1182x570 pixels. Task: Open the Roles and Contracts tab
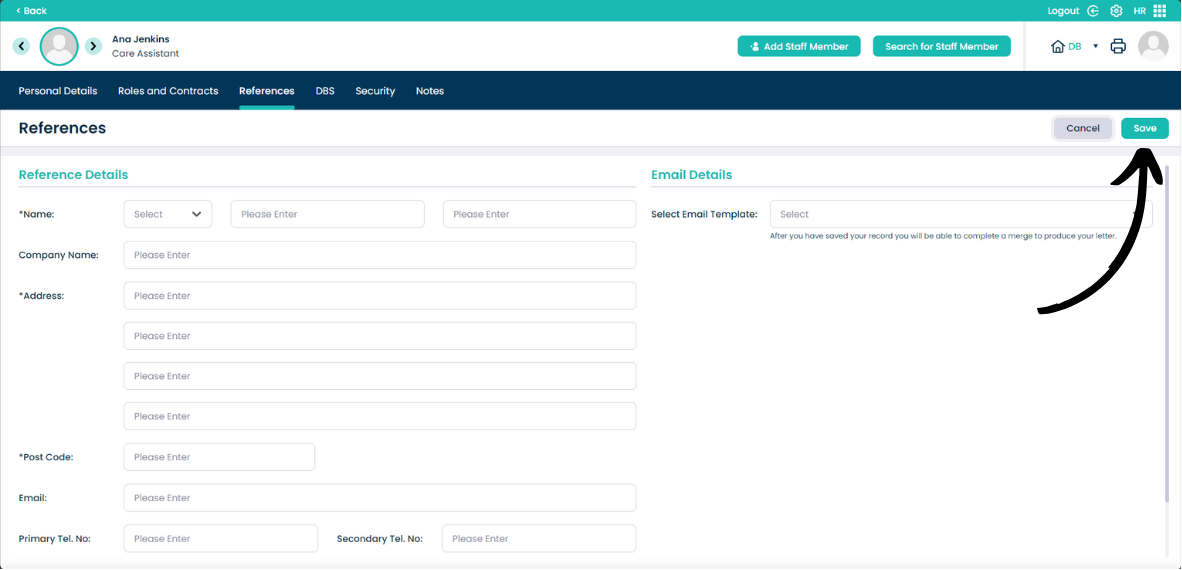tap(168, 91)
